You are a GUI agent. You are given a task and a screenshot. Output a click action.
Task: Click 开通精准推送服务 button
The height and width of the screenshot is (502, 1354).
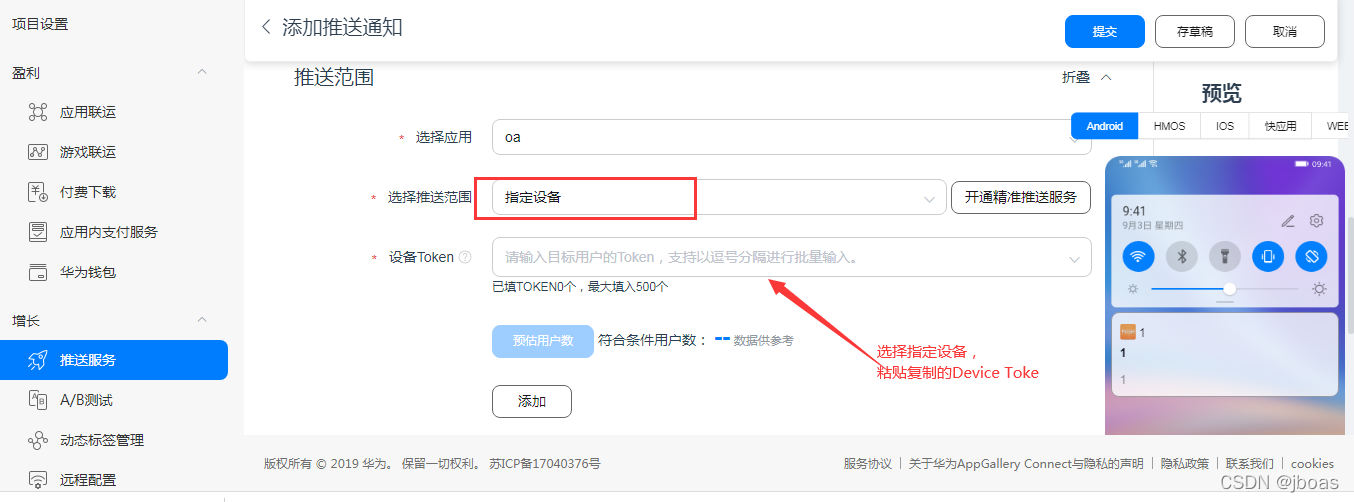[x=1020, y=197]
